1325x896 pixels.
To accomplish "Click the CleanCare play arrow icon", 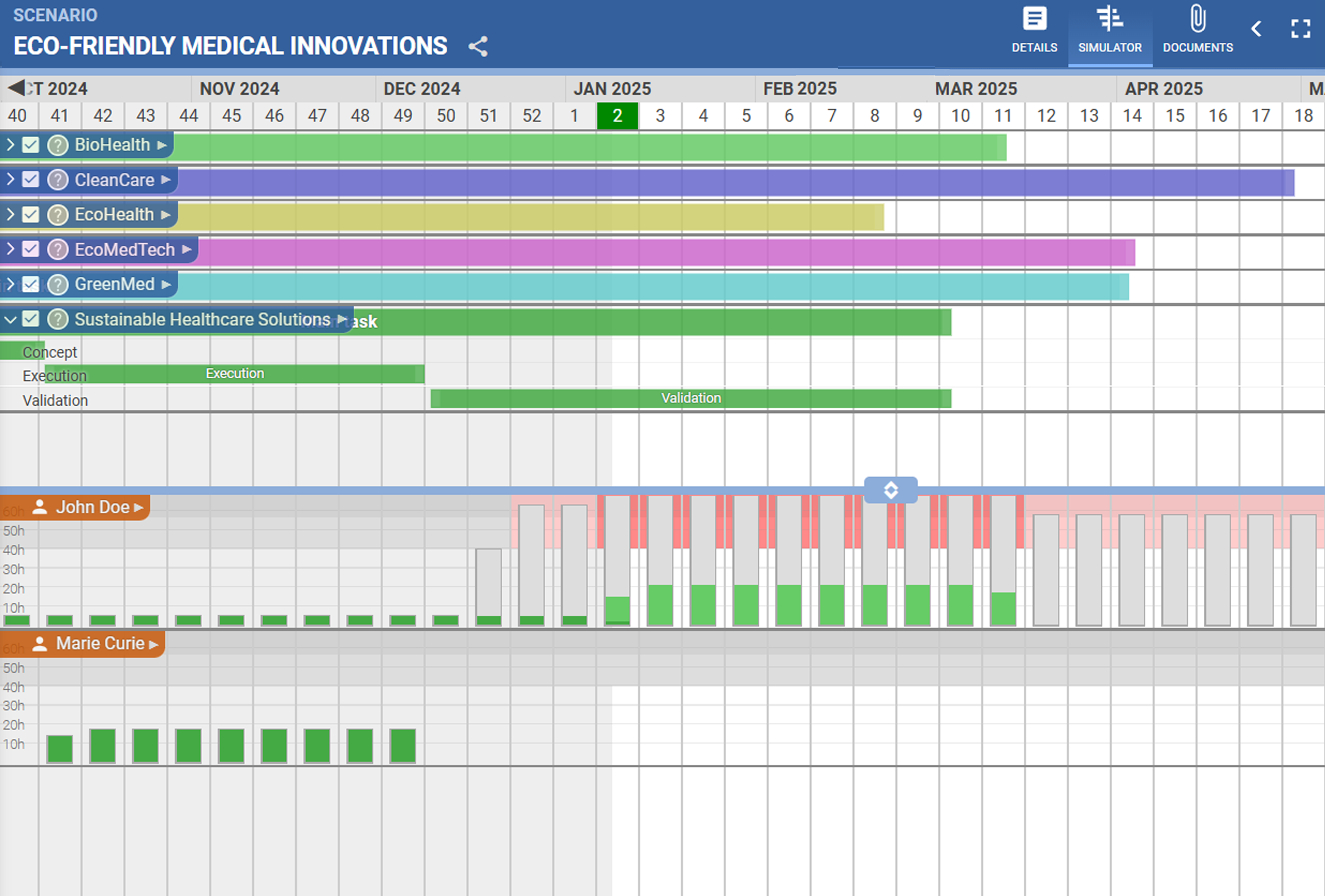I will [166, 180].
